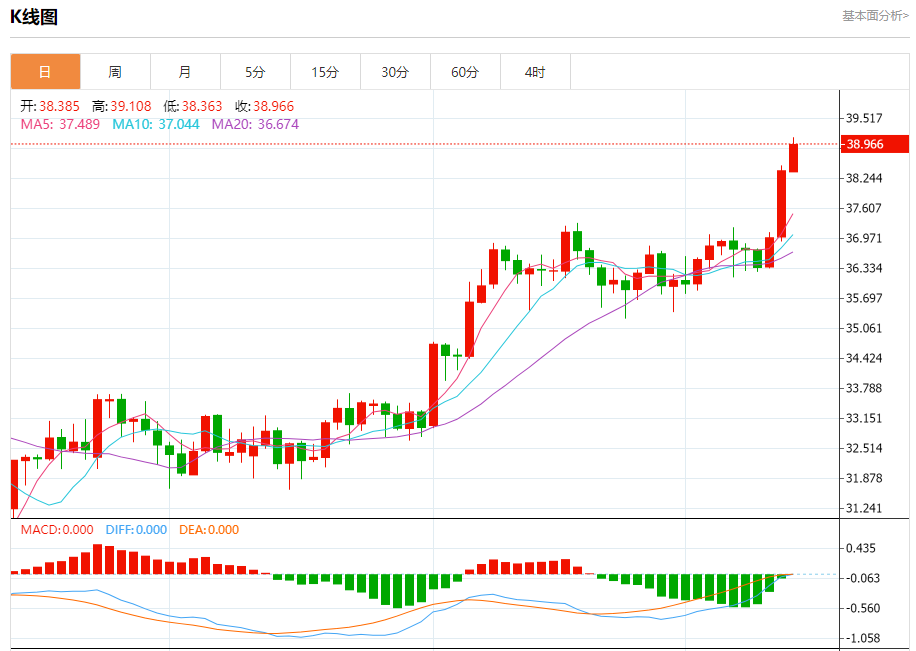Click the MACD value label
The height and width of the screenshot is (651, 916).
(x=58, y=530)
